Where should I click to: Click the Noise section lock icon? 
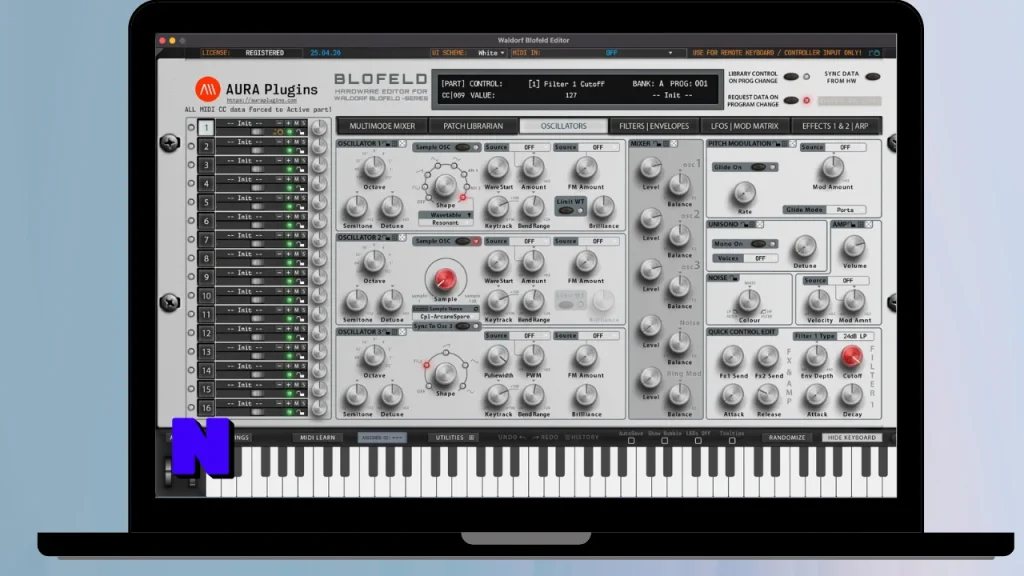pyautogui.click(x=735, y=278)
